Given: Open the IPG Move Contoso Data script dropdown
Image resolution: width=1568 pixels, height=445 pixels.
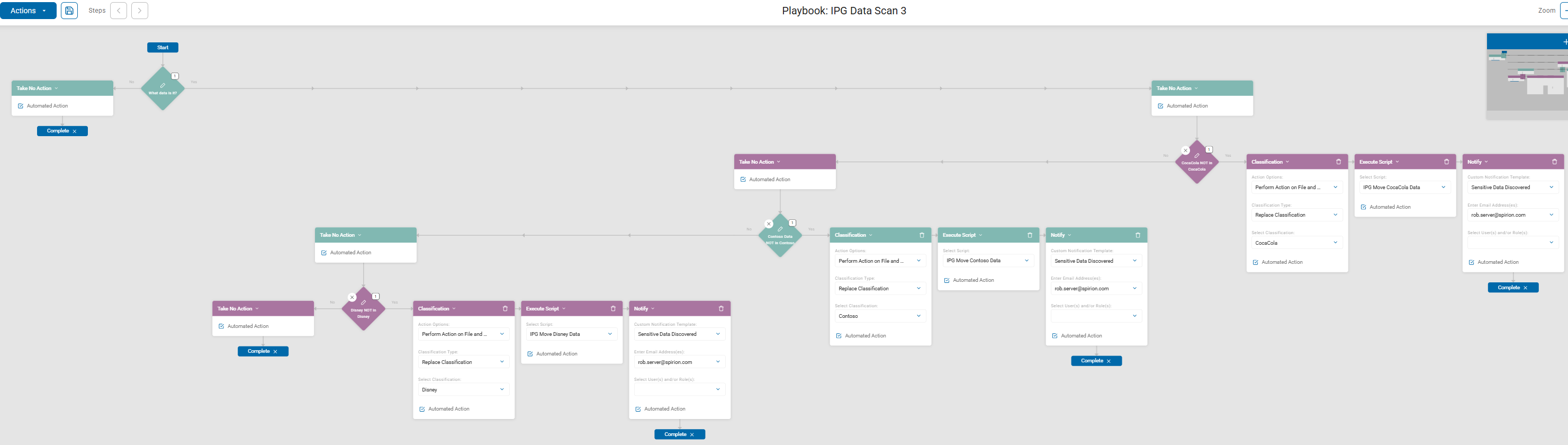Looking at the screenshot, I should (x=987, y=261).
